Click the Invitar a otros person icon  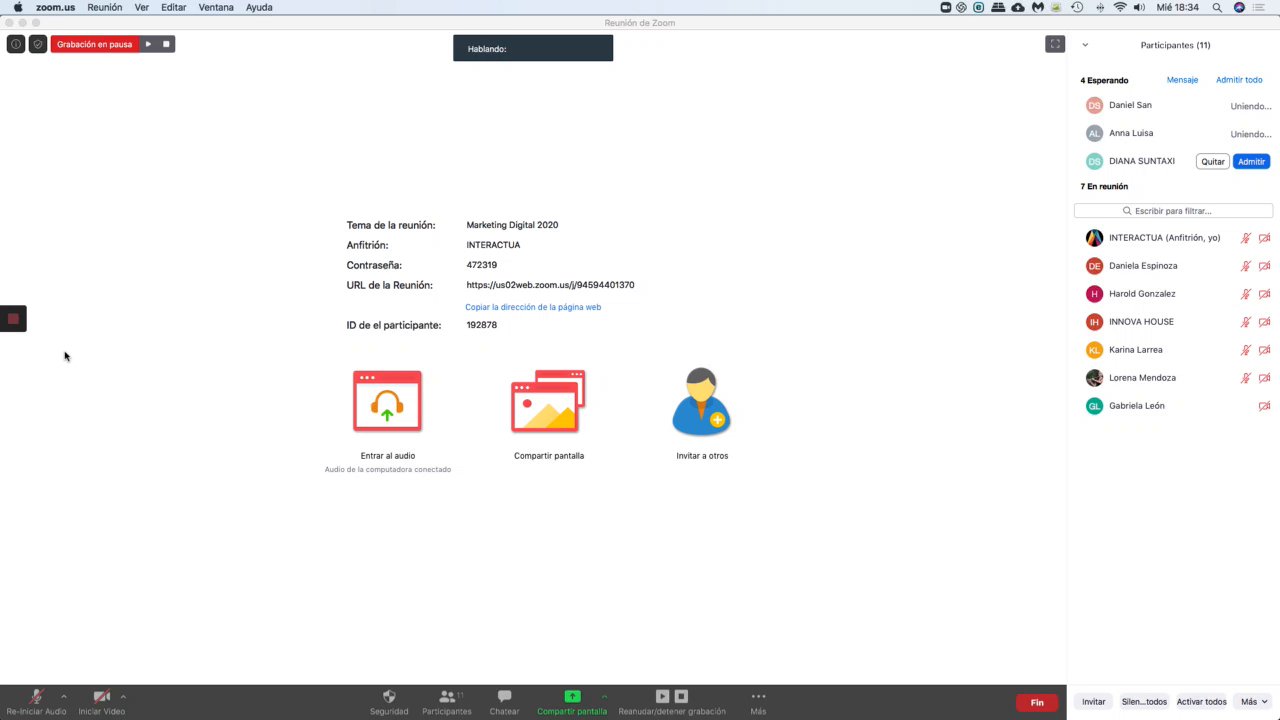702,401
